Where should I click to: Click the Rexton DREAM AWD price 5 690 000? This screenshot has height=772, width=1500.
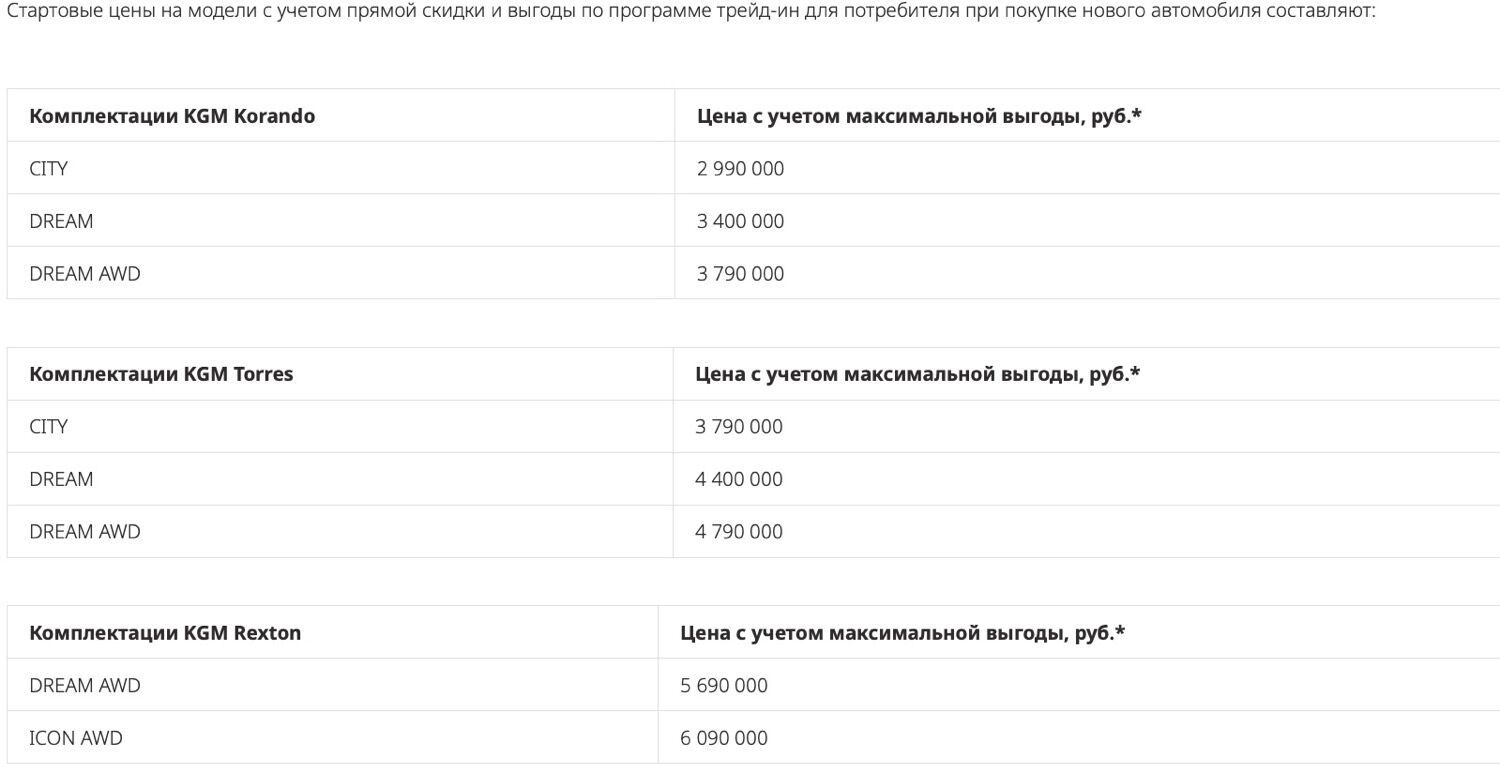point(724,686)
